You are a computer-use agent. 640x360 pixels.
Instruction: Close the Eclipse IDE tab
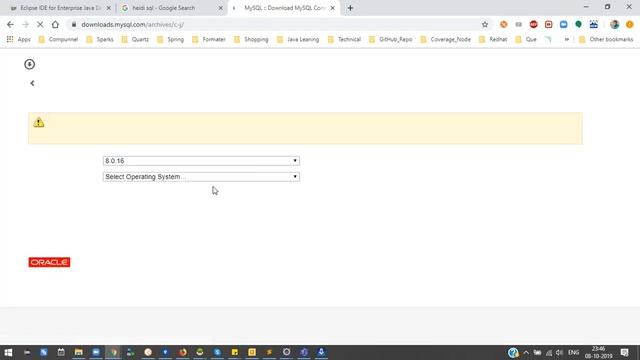coord(109,8)
